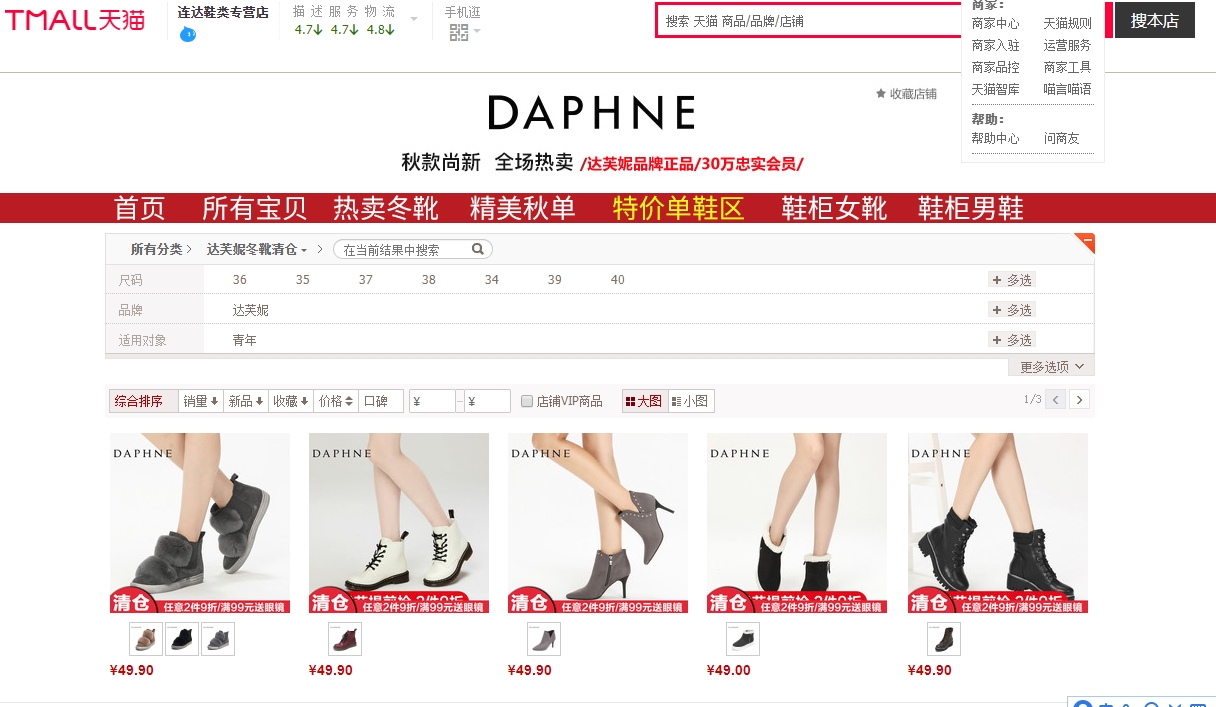Select the black color swatch of the first product
The height and width of the screenshot is (707, 1216).
coord(182,639)
